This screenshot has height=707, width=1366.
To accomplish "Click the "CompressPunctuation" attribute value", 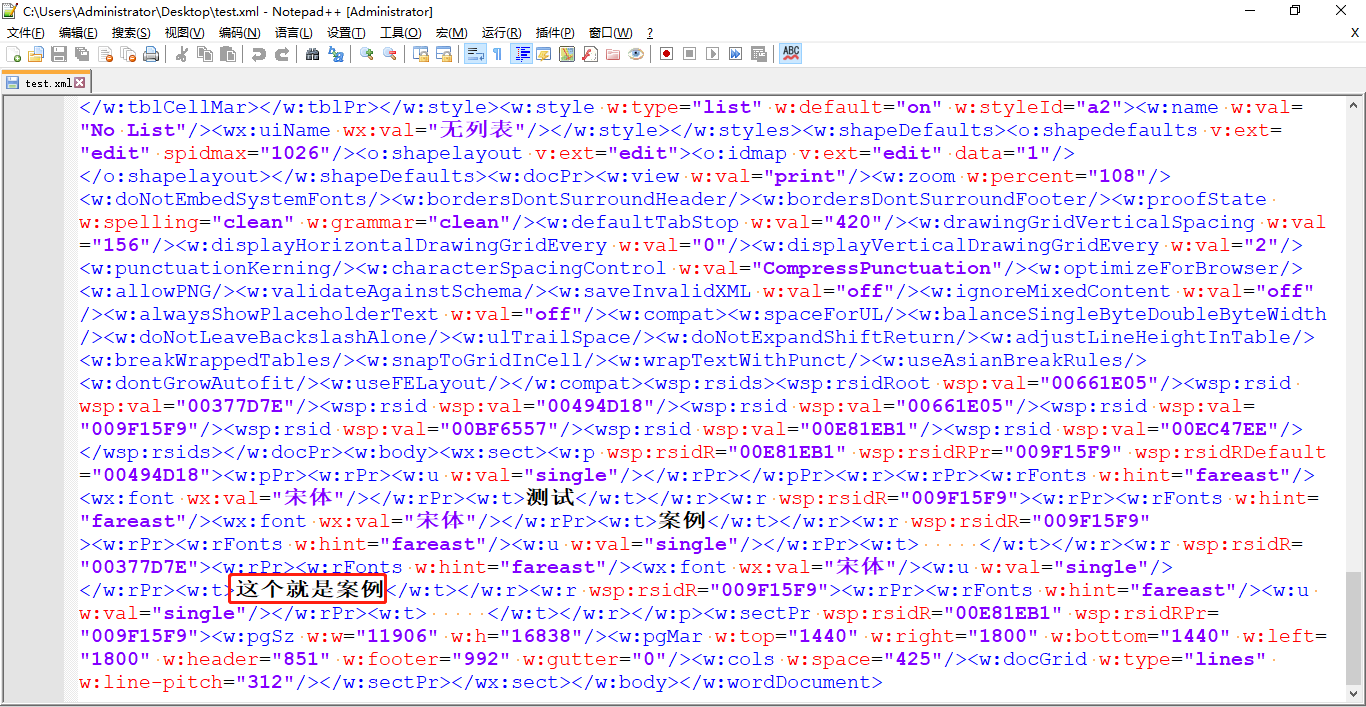I will coord(877,268).
